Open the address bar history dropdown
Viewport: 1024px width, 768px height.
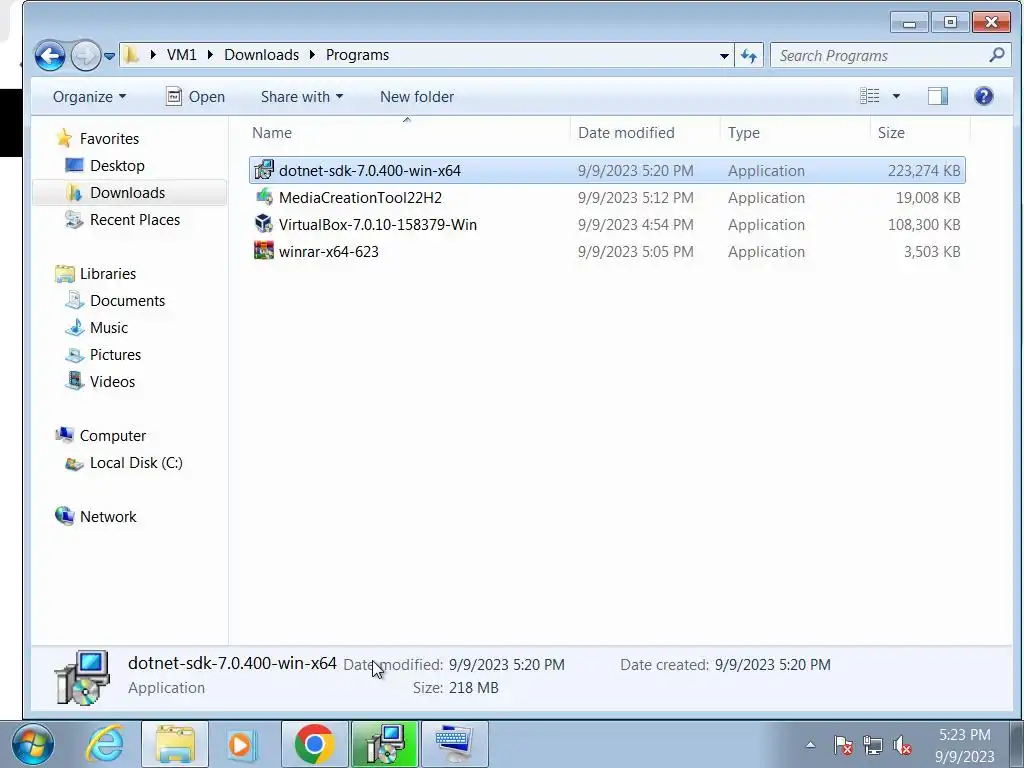[724, 56]
